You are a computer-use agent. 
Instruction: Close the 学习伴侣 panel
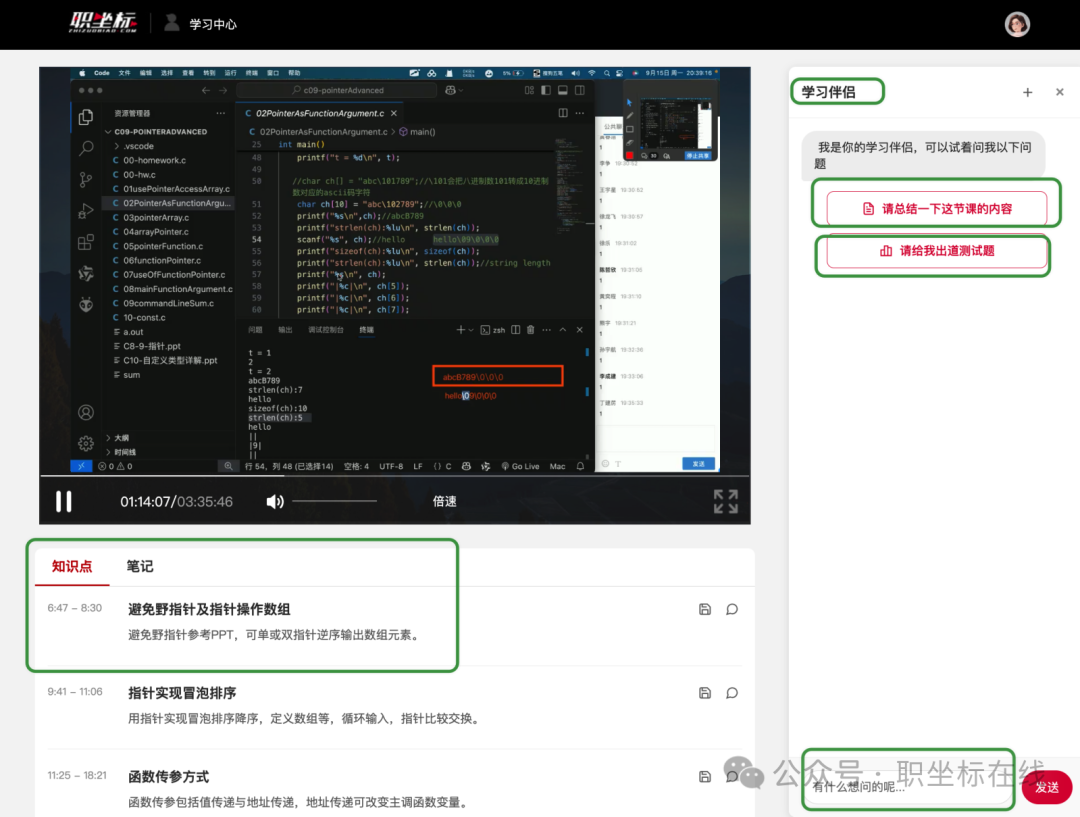coord(1059,92)
